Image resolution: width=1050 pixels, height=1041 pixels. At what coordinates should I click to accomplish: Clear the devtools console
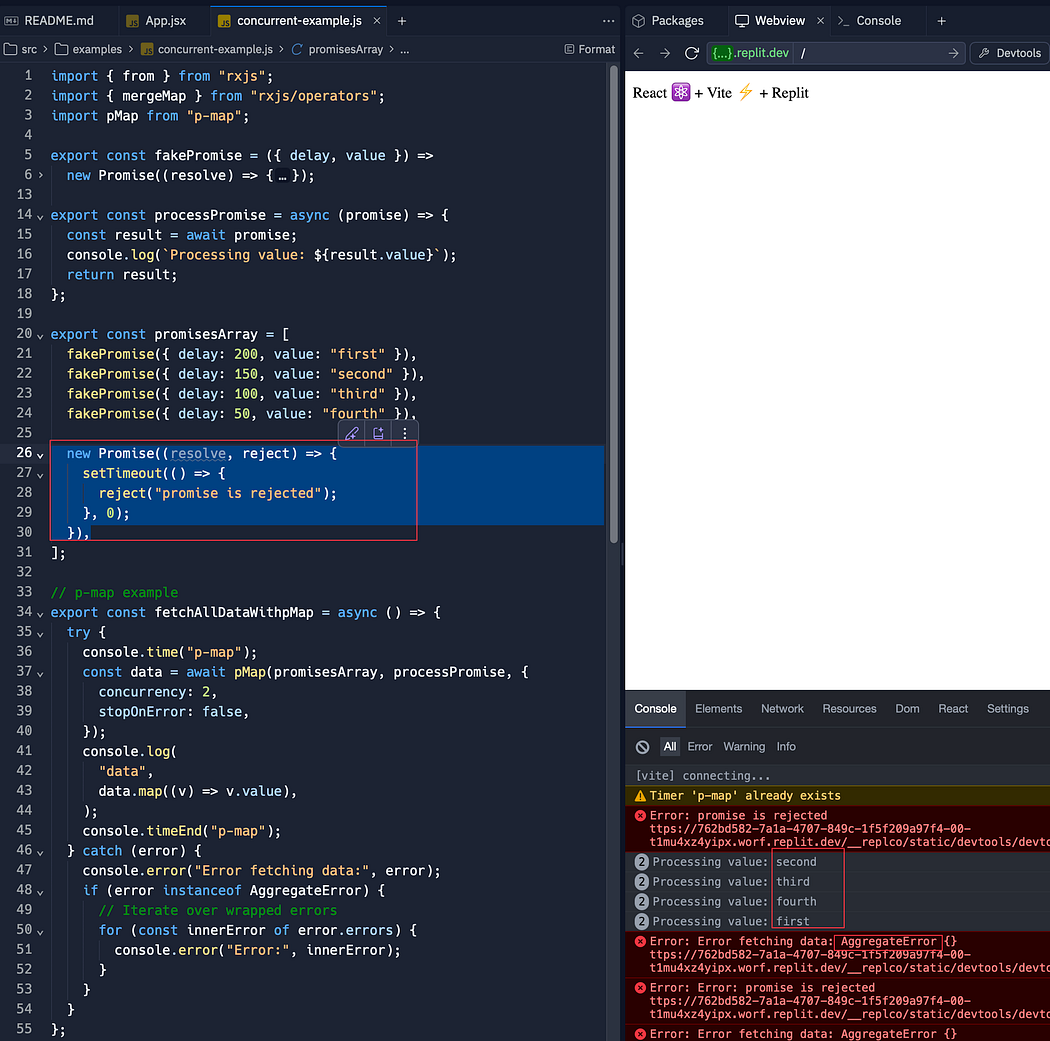click(x=642, y=746)
